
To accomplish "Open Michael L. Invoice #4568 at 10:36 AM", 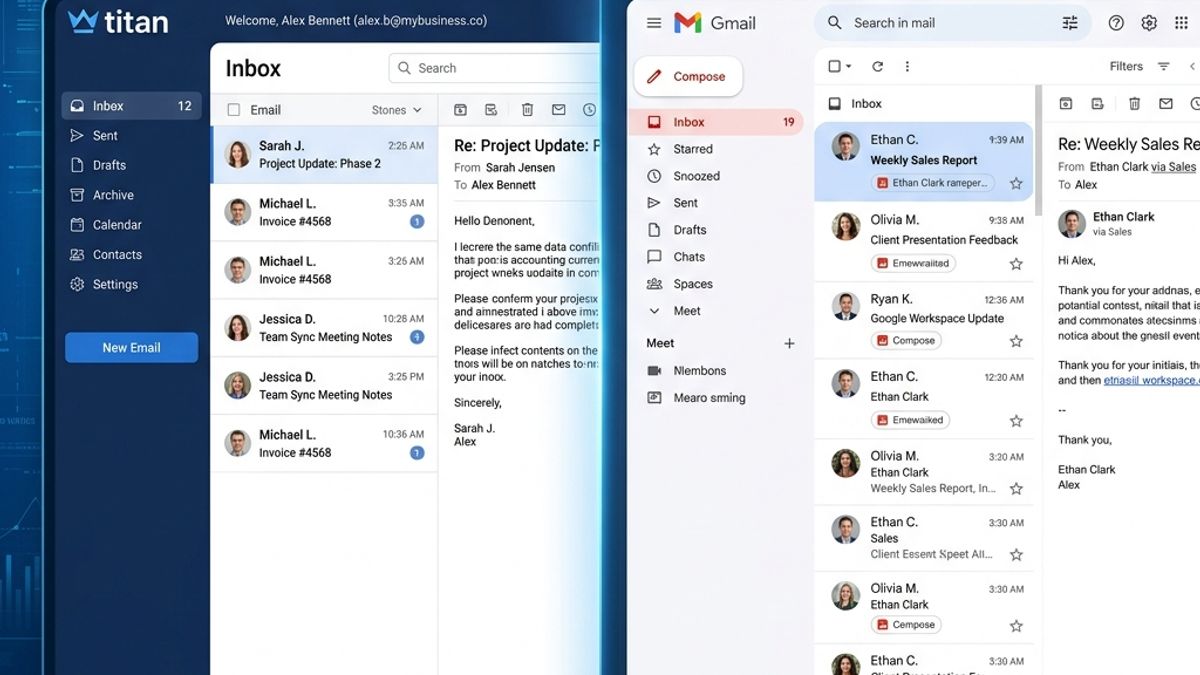I will coord(324,444).
